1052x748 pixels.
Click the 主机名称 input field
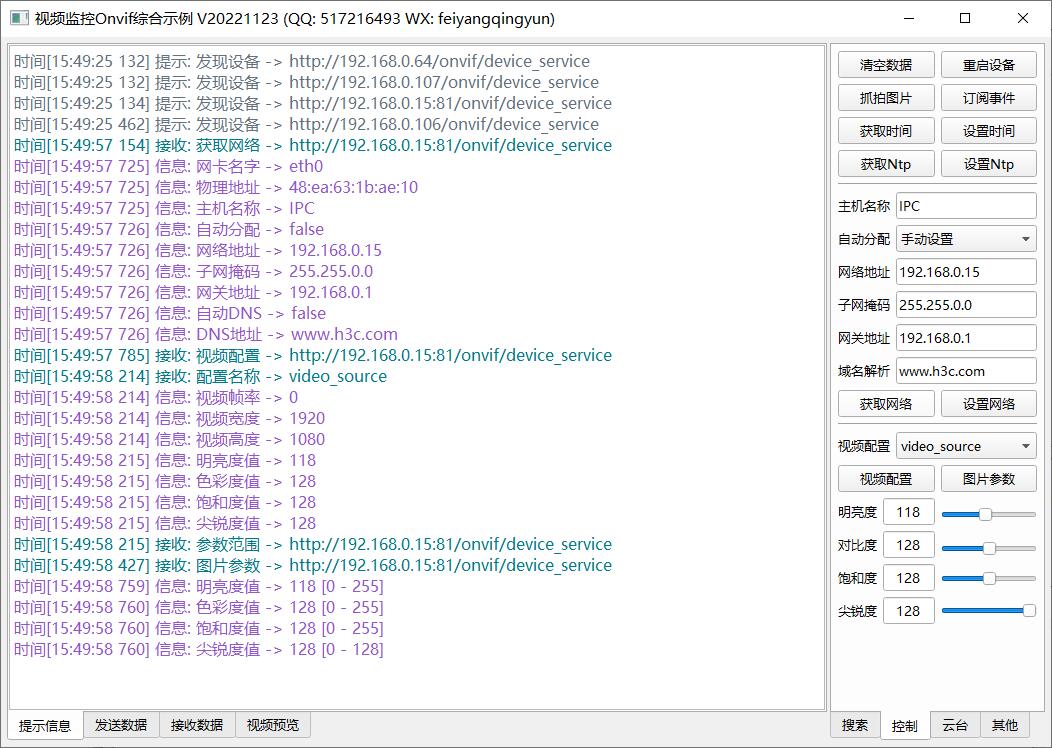point(965,206)
